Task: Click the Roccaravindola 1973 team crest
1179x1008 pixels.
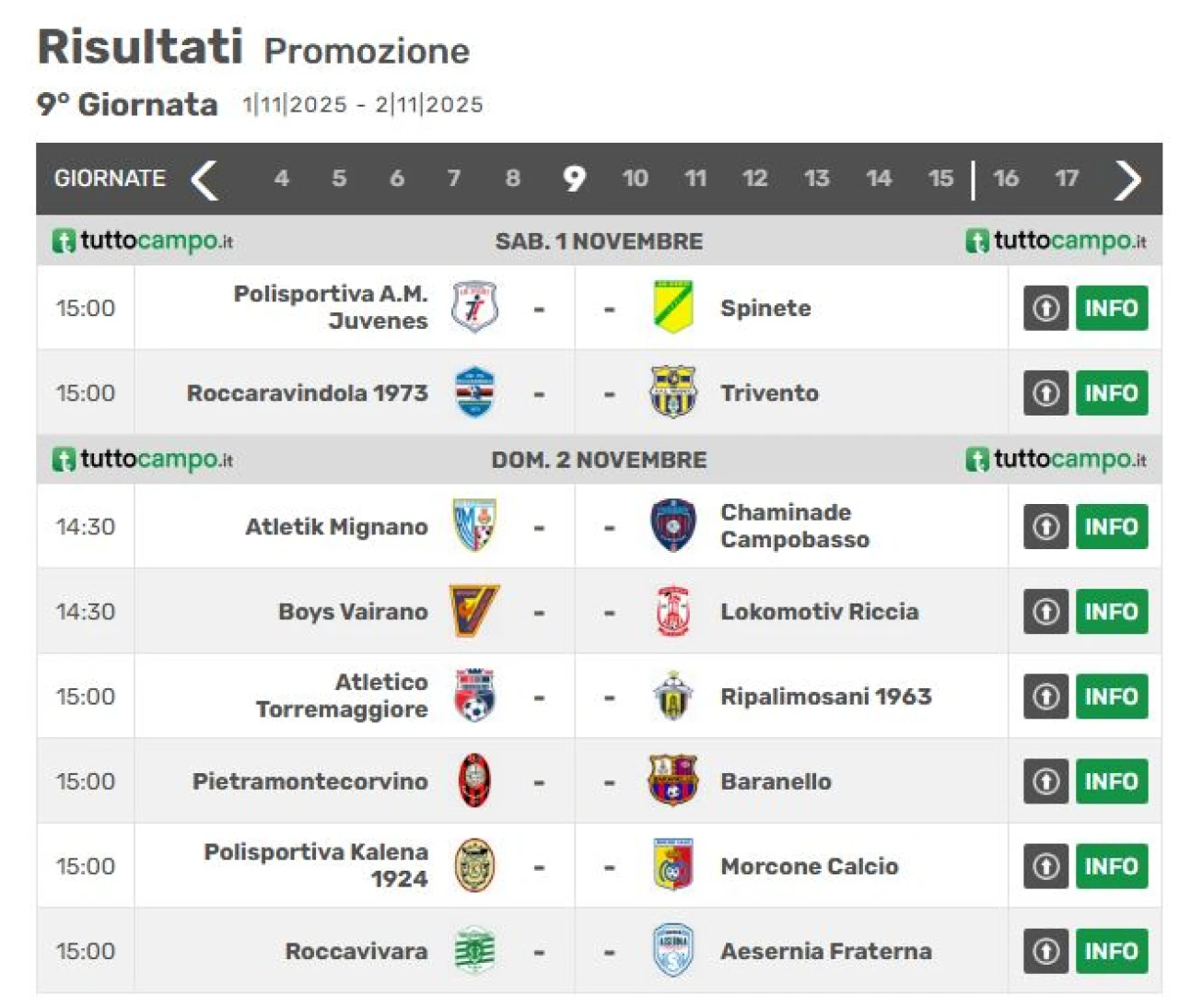Action: point(475,393)
